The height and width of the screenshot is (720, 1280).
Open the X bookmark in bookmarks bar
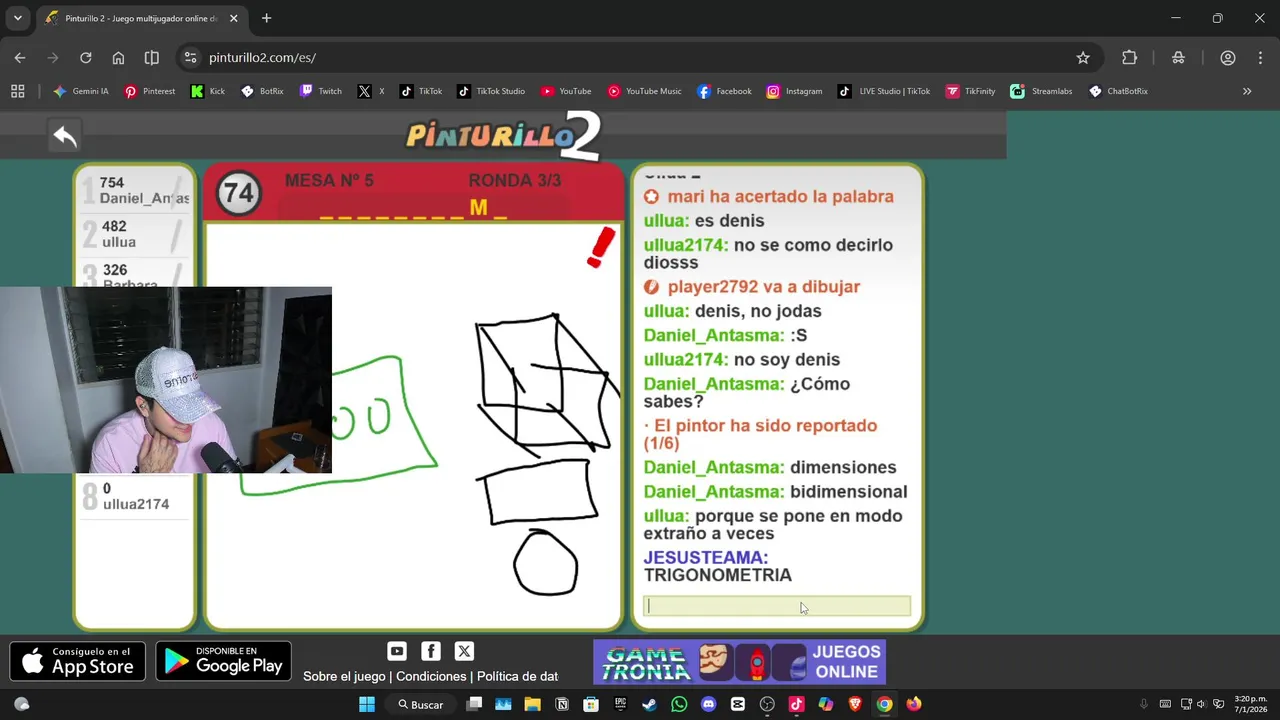tap(371, 91)
